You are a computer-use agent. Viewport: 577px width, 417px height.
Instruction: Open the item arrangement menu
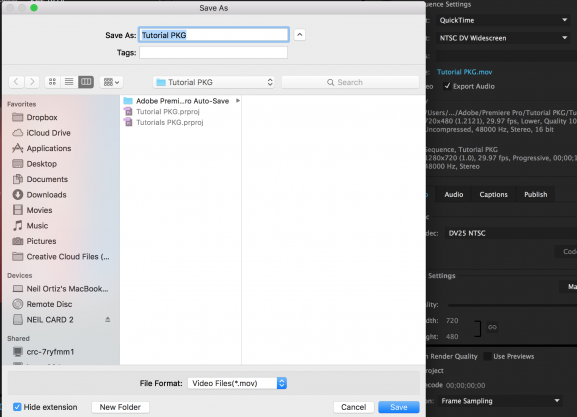pos(111,82)
